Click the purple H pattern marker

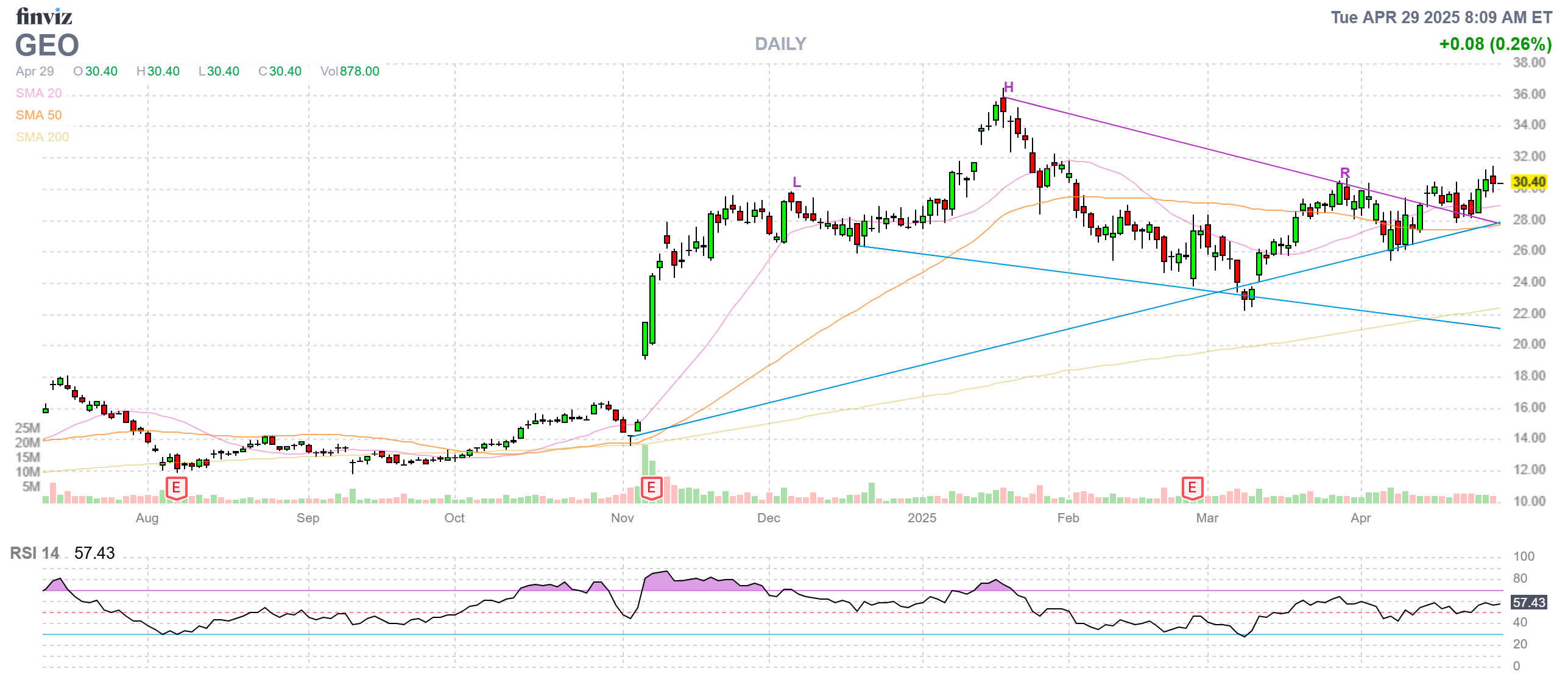pyautogui.click(x=1008, y=87)
